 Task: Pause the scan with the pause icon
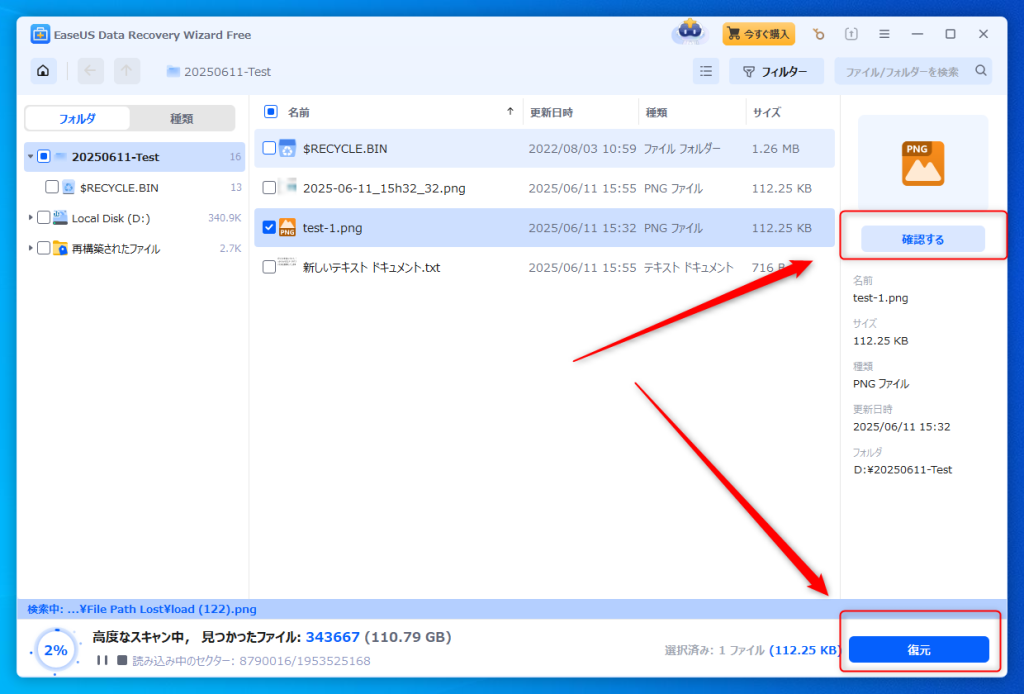[102, 660]
